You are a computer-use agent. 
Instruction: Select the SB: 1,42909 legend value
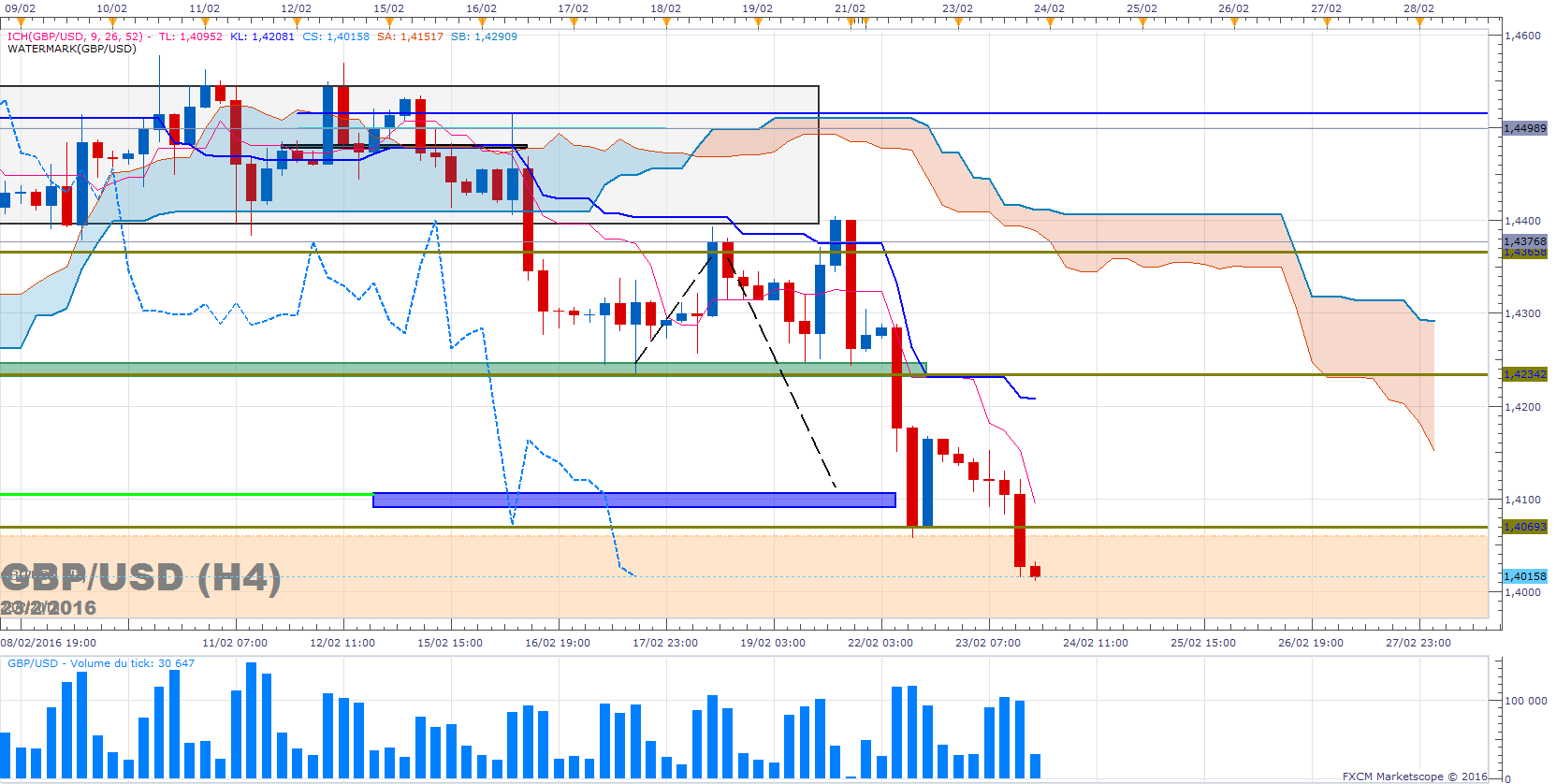coord(484,36)
